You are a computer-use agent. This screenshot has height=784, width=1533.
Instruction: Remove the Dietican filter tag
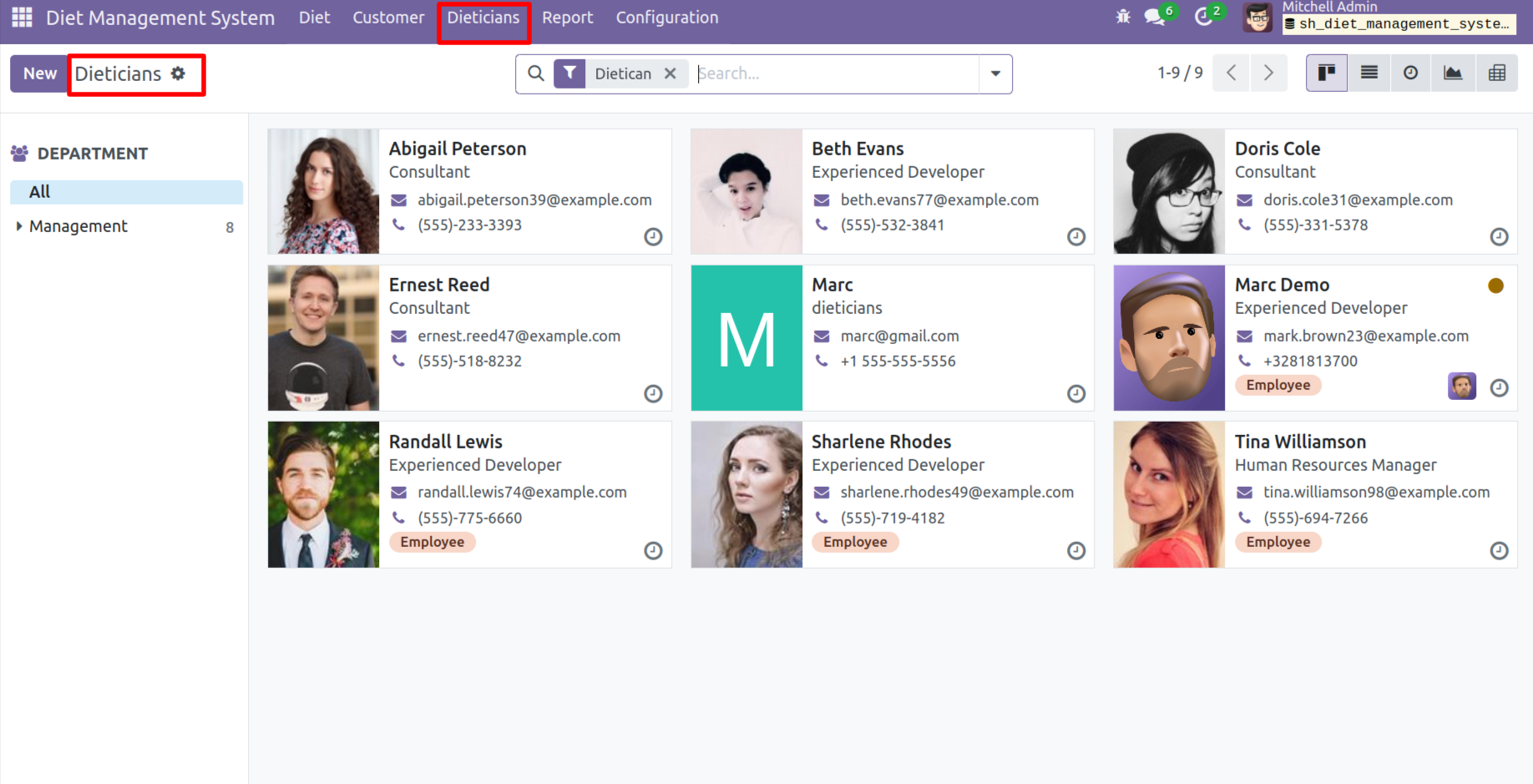tap(670, 73)
